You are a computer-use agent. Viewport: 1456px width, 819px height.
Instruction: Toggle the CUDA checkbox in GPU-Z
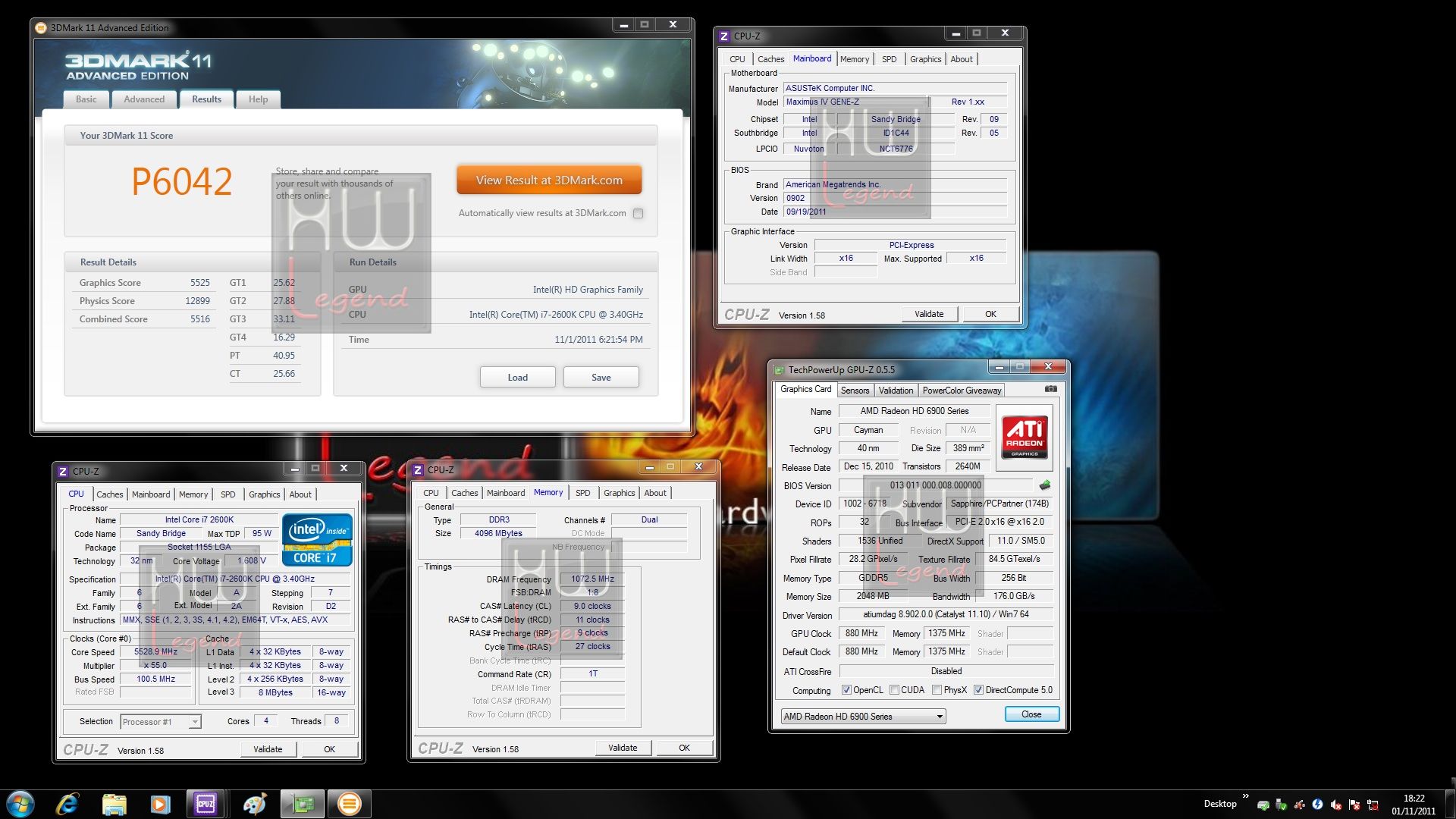tap(894, 690)
